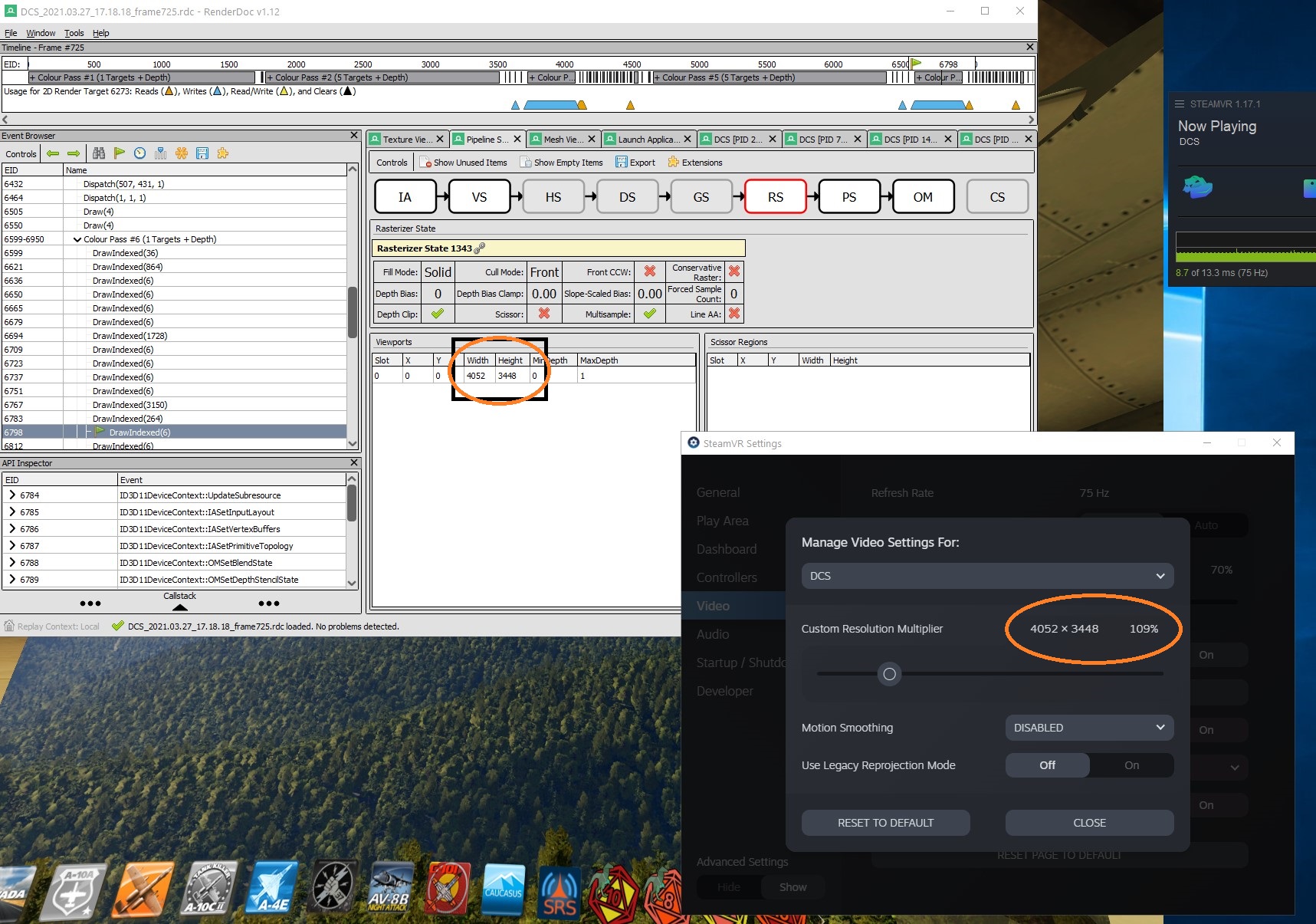
Task: Open the DCS application dropdown in Manage Video Settings
Action: point(987,576)
